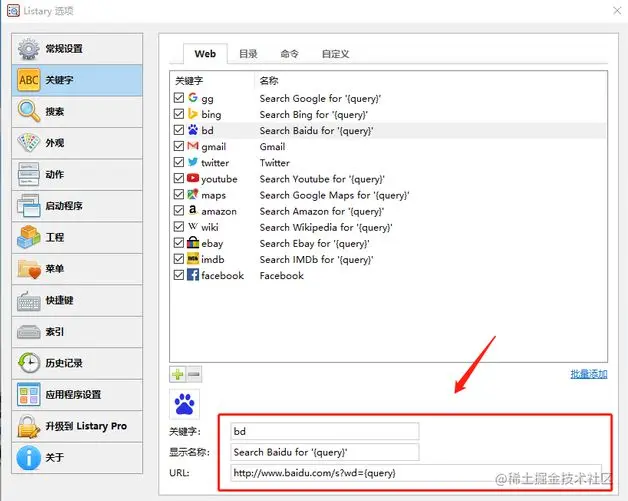Click the YouTube icon in the list

click(193, 178)
